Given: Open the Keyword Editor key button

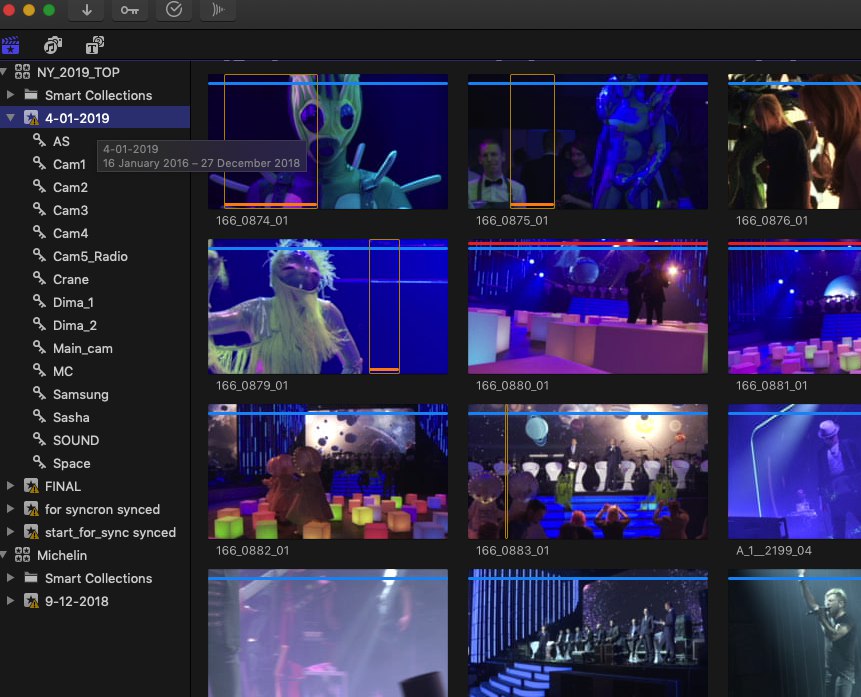Looking at the screenshot, I should tap(130, 10).
